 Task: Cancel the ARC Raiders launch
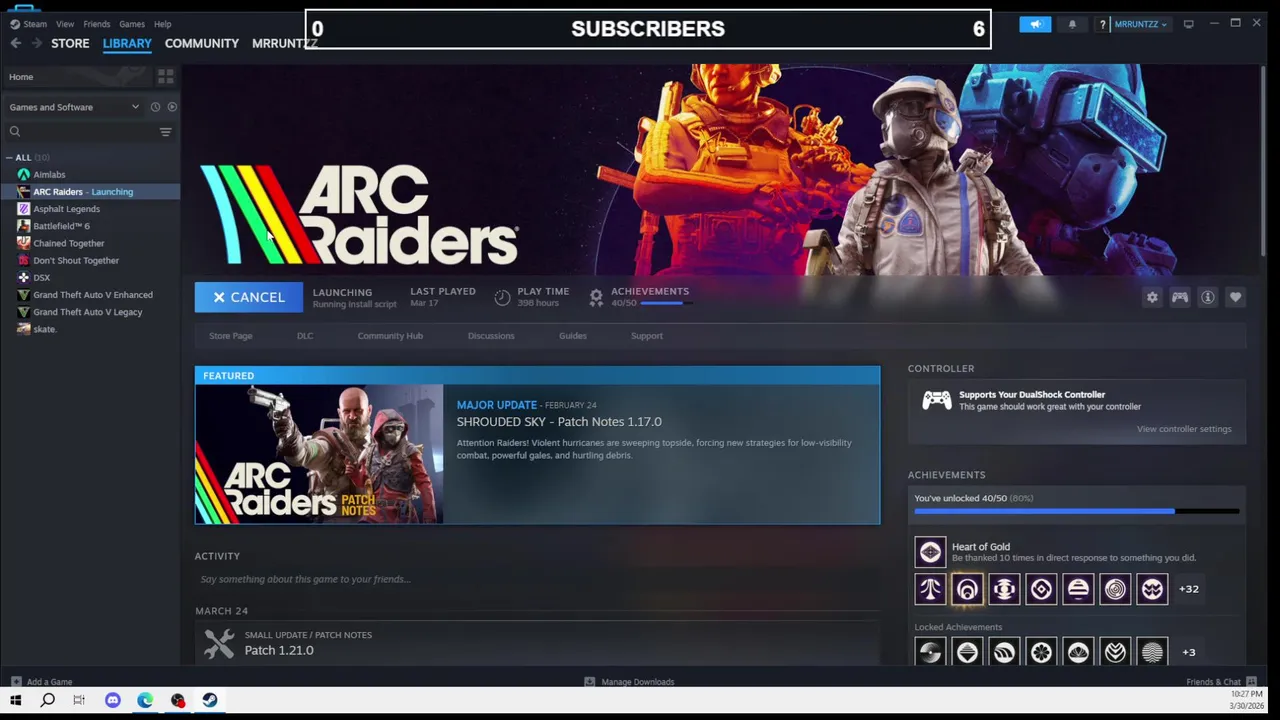[248, 297]
